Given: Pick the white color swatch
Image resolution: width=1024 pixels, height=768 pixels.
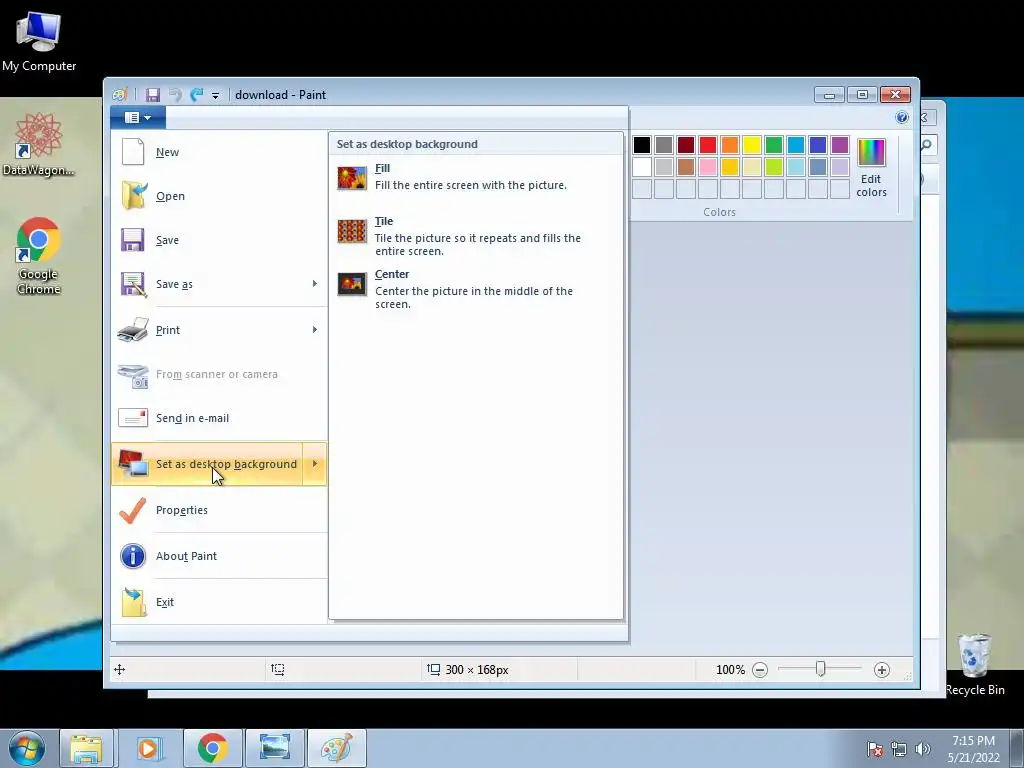Looking at the screenshot, I should [642, 167].
